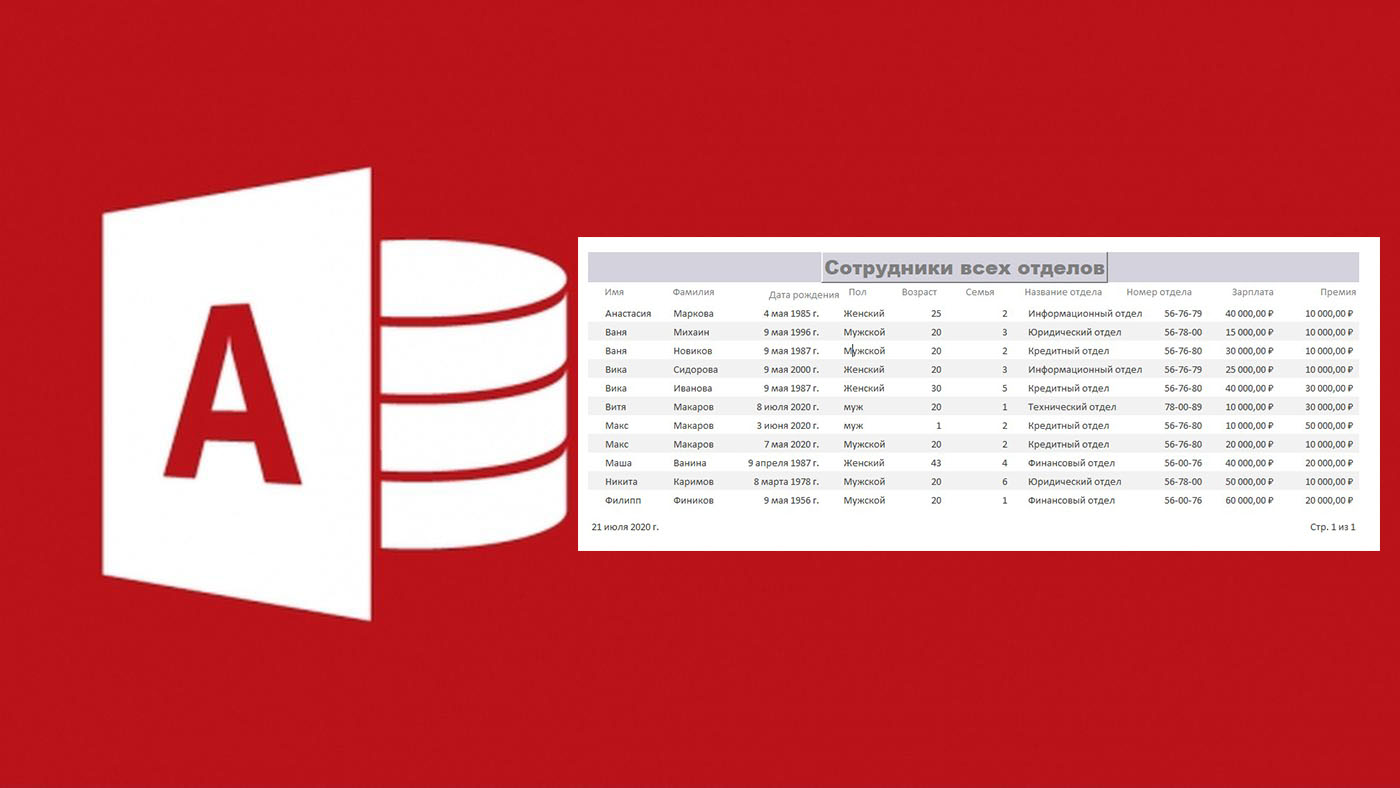The image size is (1400, 788).
Task: Click age '25' in Анастасия row
Action: (936, 313)
